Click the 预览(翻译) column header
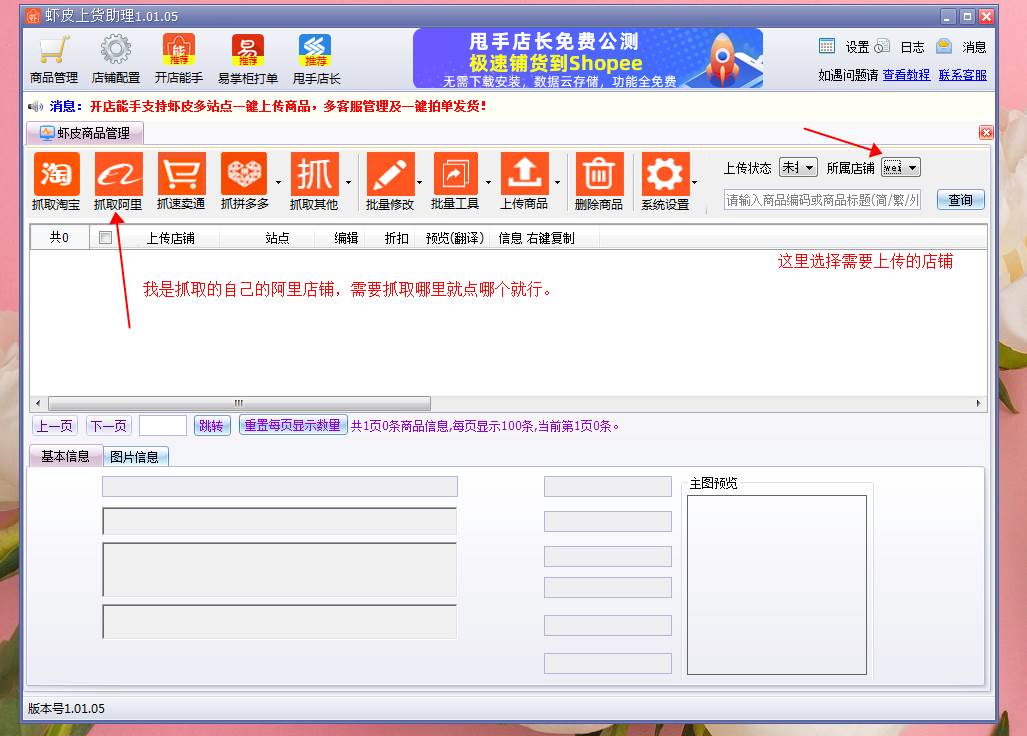 455,238
